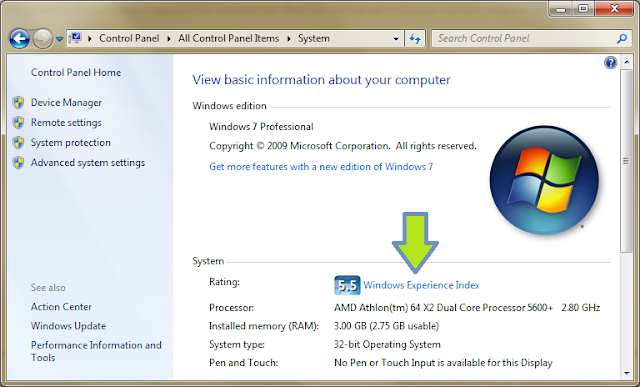Open Performance Information and Tools
The width and height of the screenshot is (640, 387).
[x=96, y=351]
